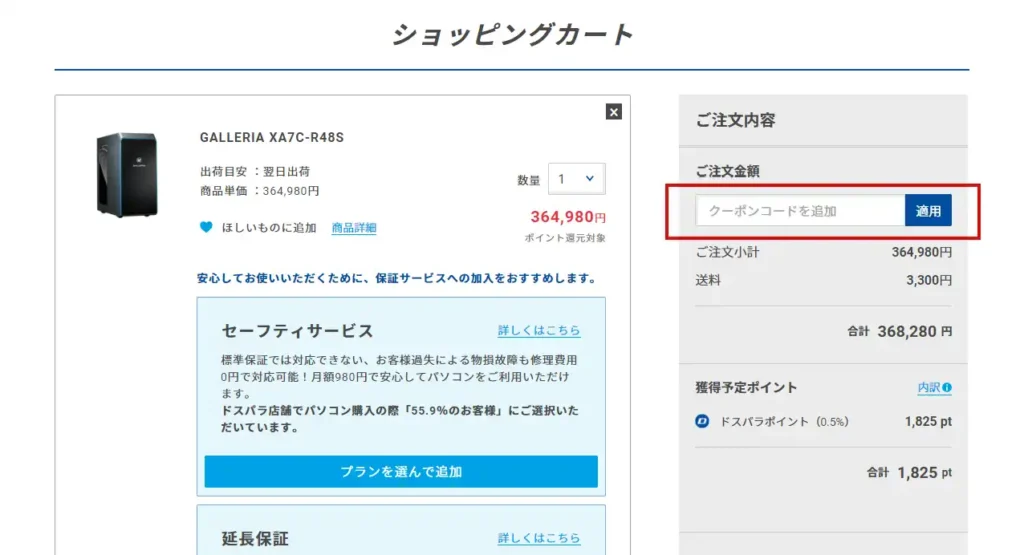Click the 延長保証 section heading
This screenshot has width=1024, height=555.
pos(255,538)
